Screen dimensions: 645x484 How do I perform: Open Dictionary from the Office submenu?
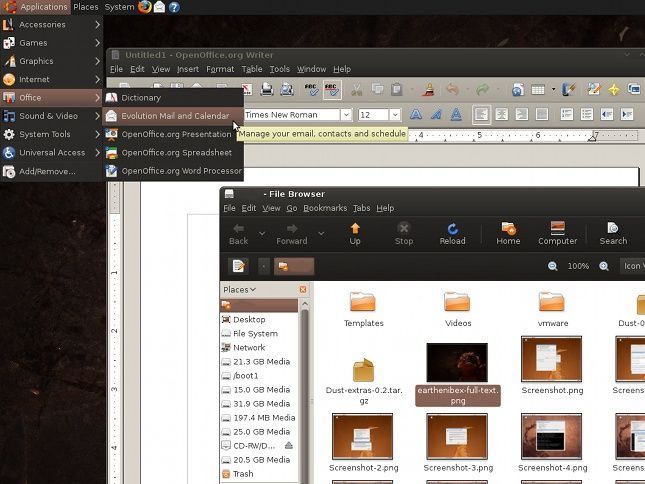(x=173, y=97)
